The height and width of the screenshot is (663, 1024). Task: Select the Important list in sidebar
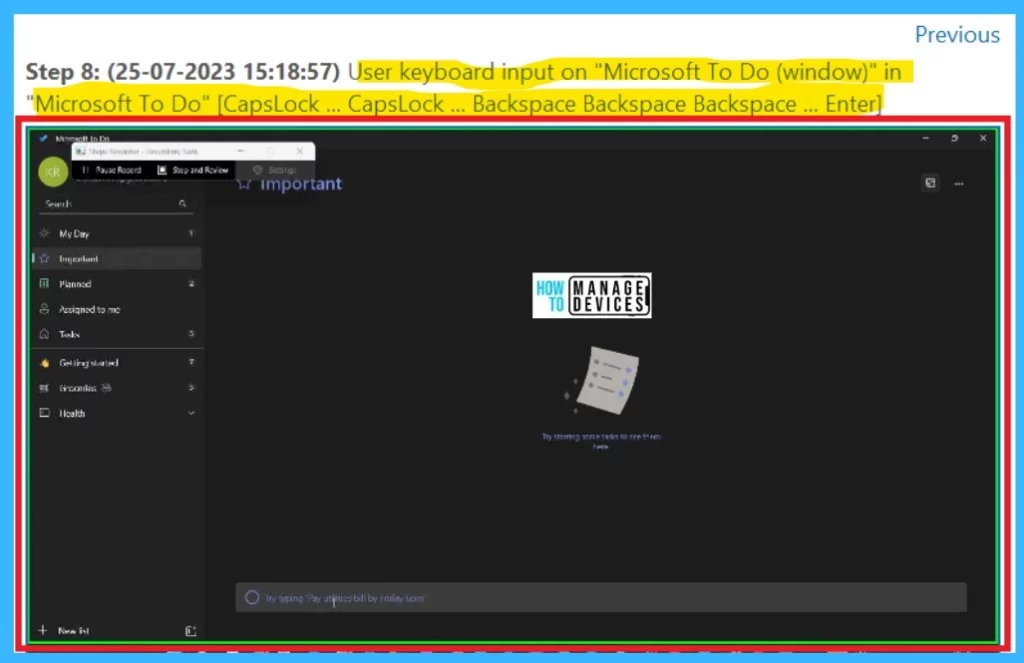coord(117,259)
